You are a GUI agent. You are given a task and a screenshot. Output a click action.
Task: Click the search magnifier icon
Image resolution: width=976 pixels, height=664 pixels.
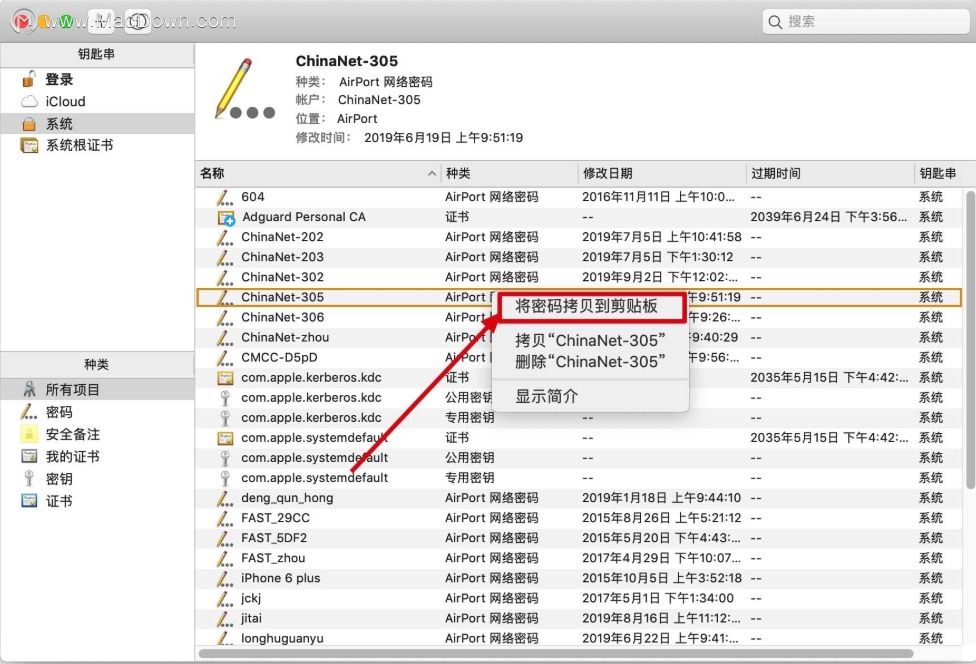(775, 22)
